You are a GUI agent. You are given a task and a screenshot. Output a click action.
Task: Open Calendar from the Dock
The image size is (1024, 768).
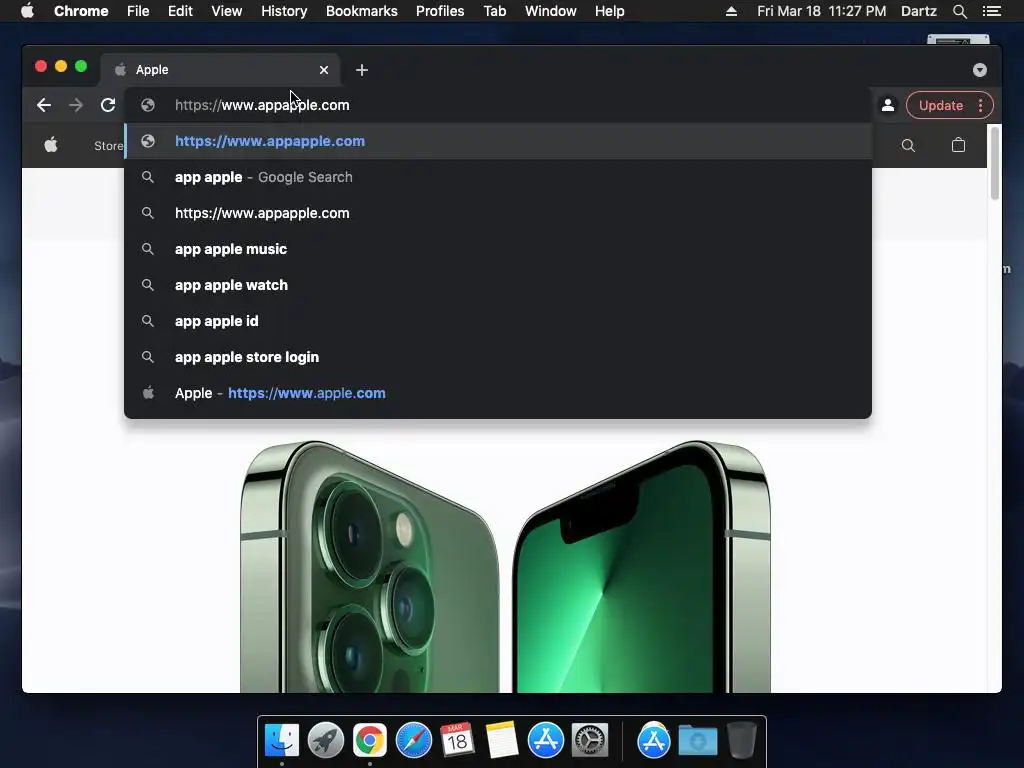click(x=457, y=740)
